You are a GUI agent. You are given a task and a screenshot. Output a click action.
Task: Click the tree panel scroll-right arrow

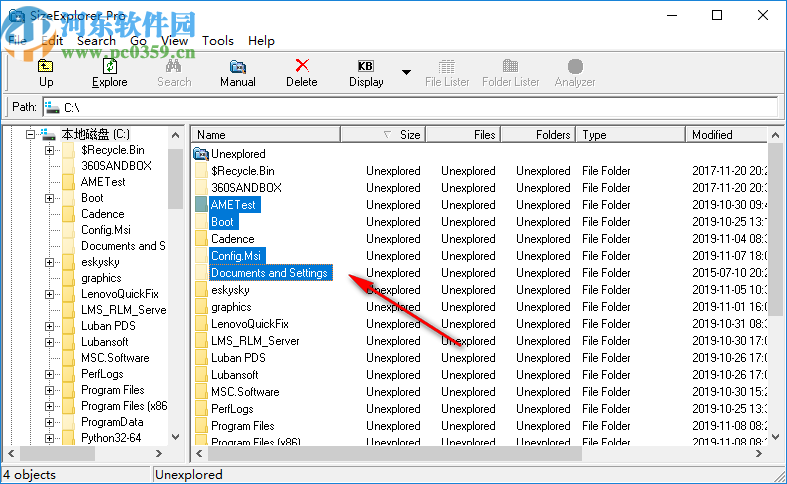pos(159,453)
